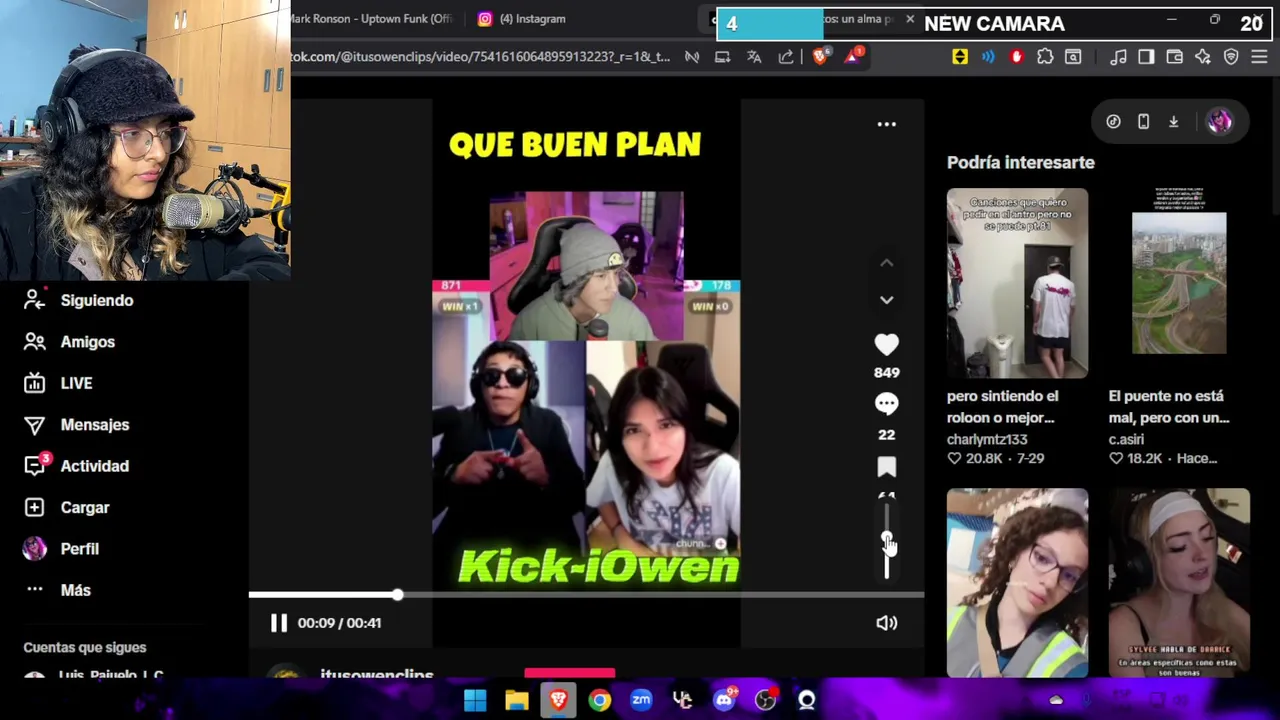Click the itusowenclips author name
The height and width of the screenshot is (720, 1280).
[377, 674]
